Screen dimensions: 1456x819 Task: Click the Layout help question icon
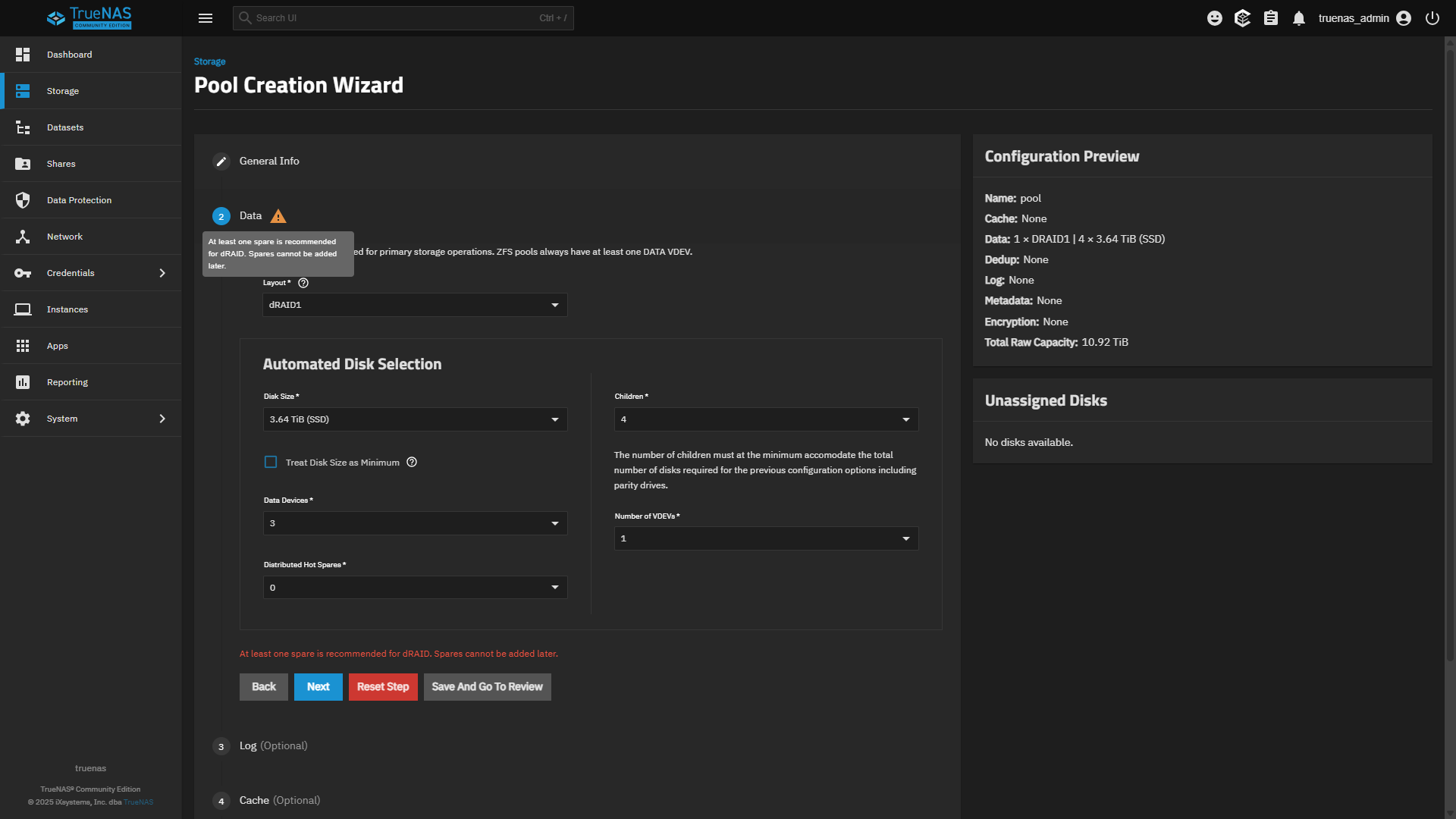(303, 283)
